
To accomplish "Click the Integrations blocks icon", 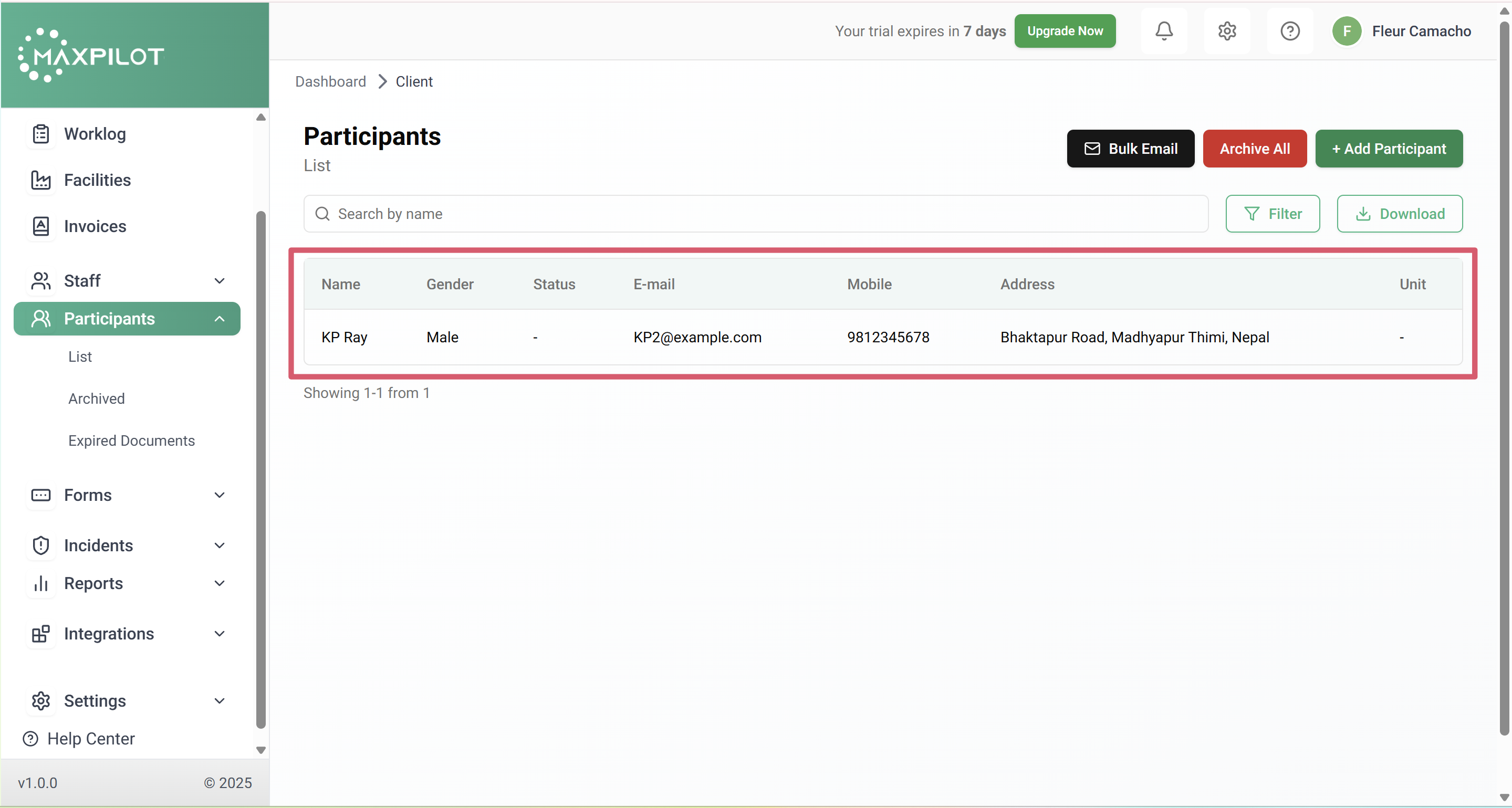I will (x=40, y=634).
